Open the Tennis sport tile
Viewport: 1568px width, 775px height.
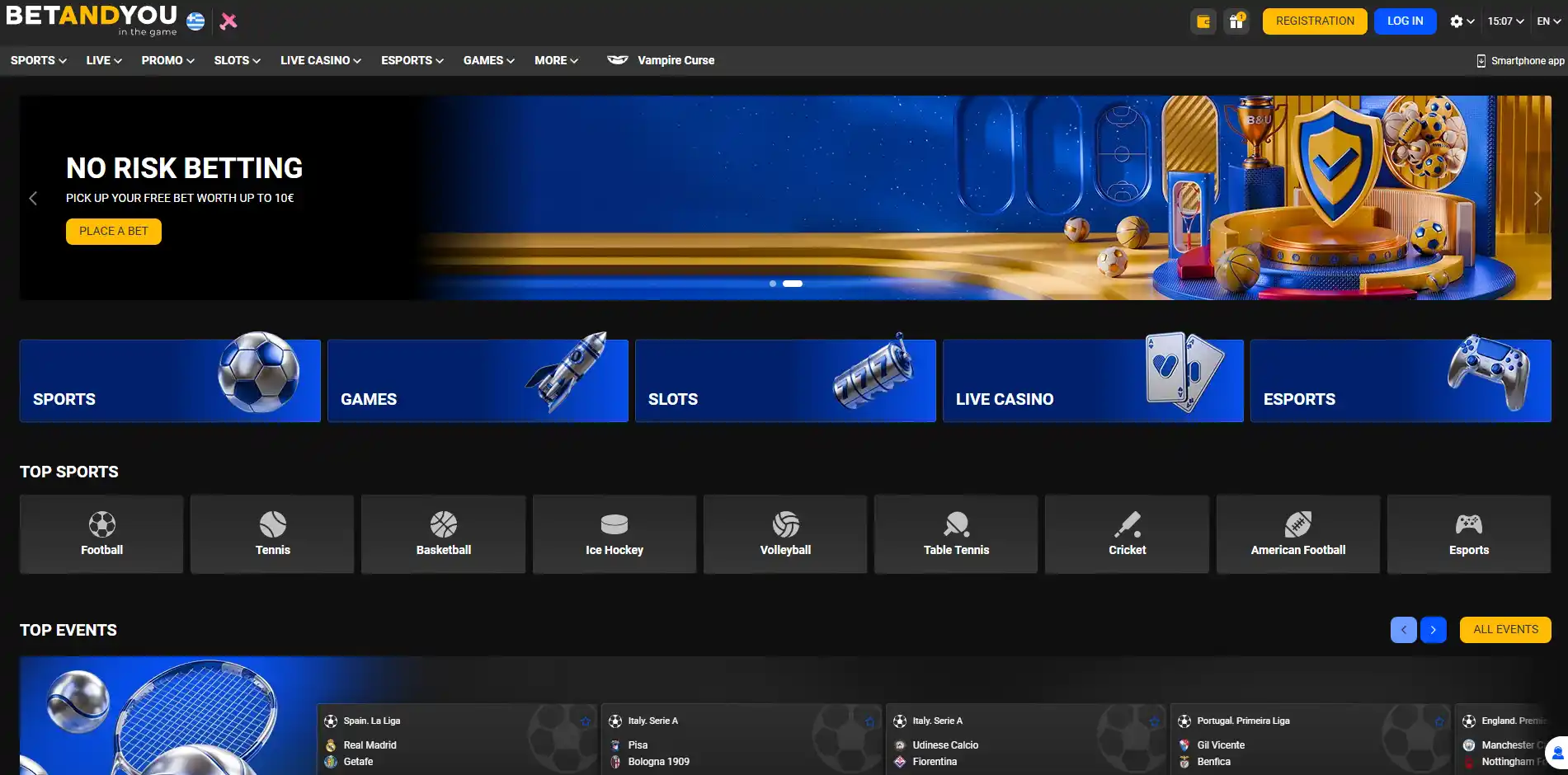pyautogui.click(x=272, y=534)
